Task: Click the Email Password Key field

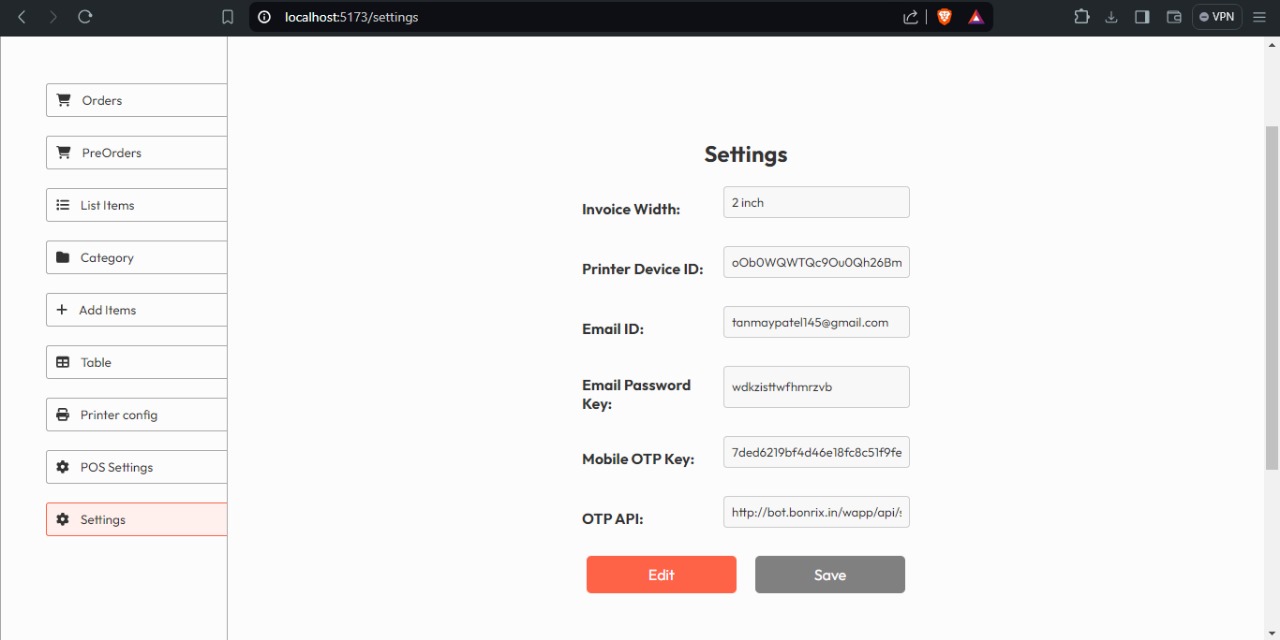Action: click(816, 387)
